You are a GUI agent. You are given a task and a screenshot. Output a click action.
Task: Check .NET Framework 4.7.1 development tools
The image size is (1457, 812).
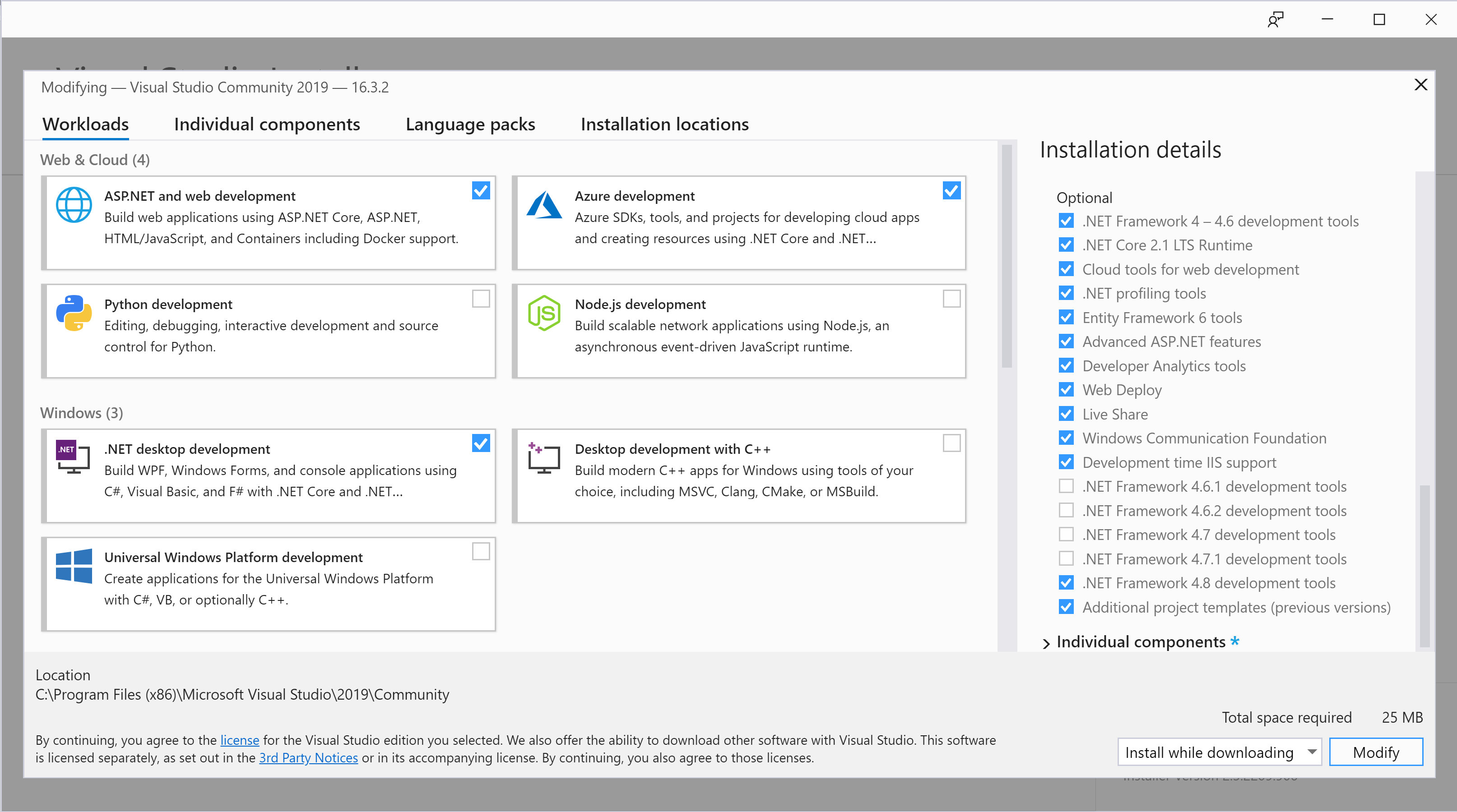[x=1066, y=558]
